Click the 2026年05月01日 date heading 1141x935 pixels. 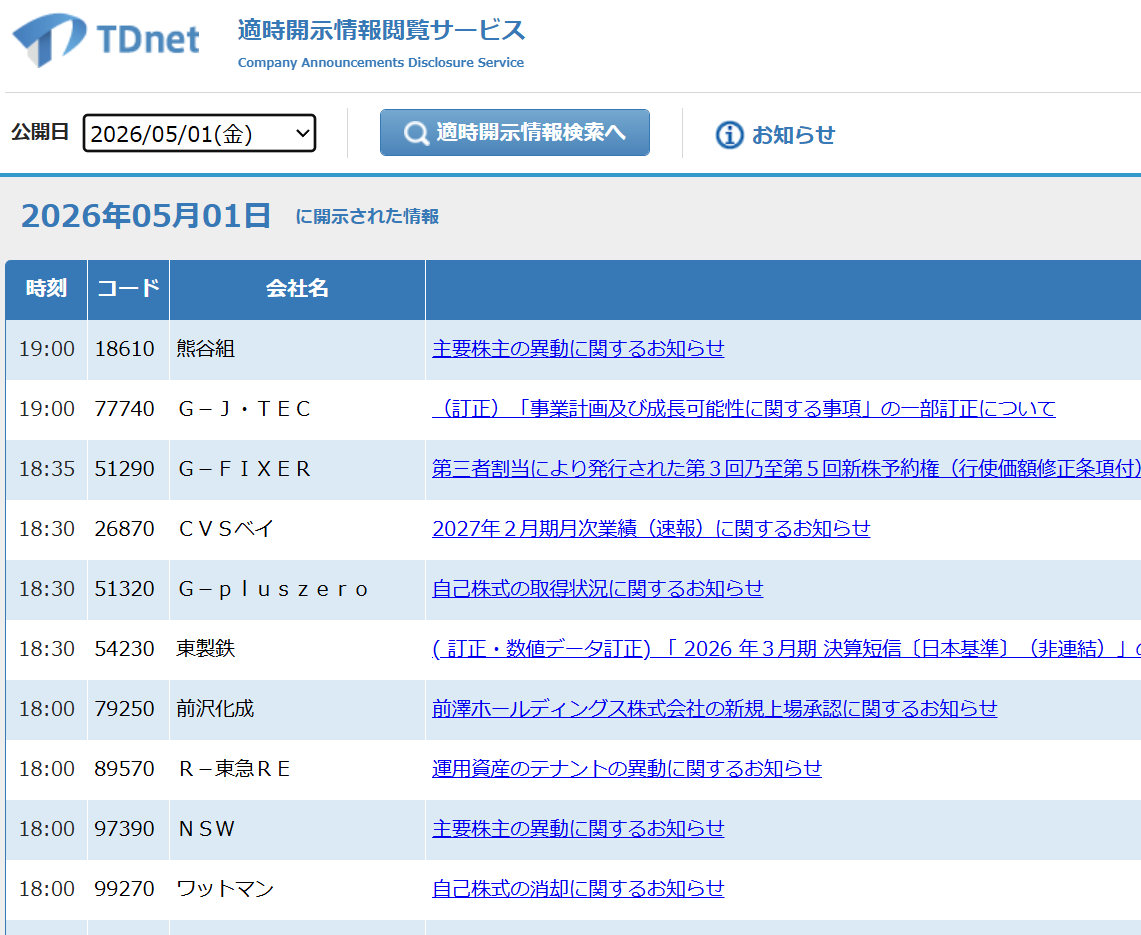[146, 216]
